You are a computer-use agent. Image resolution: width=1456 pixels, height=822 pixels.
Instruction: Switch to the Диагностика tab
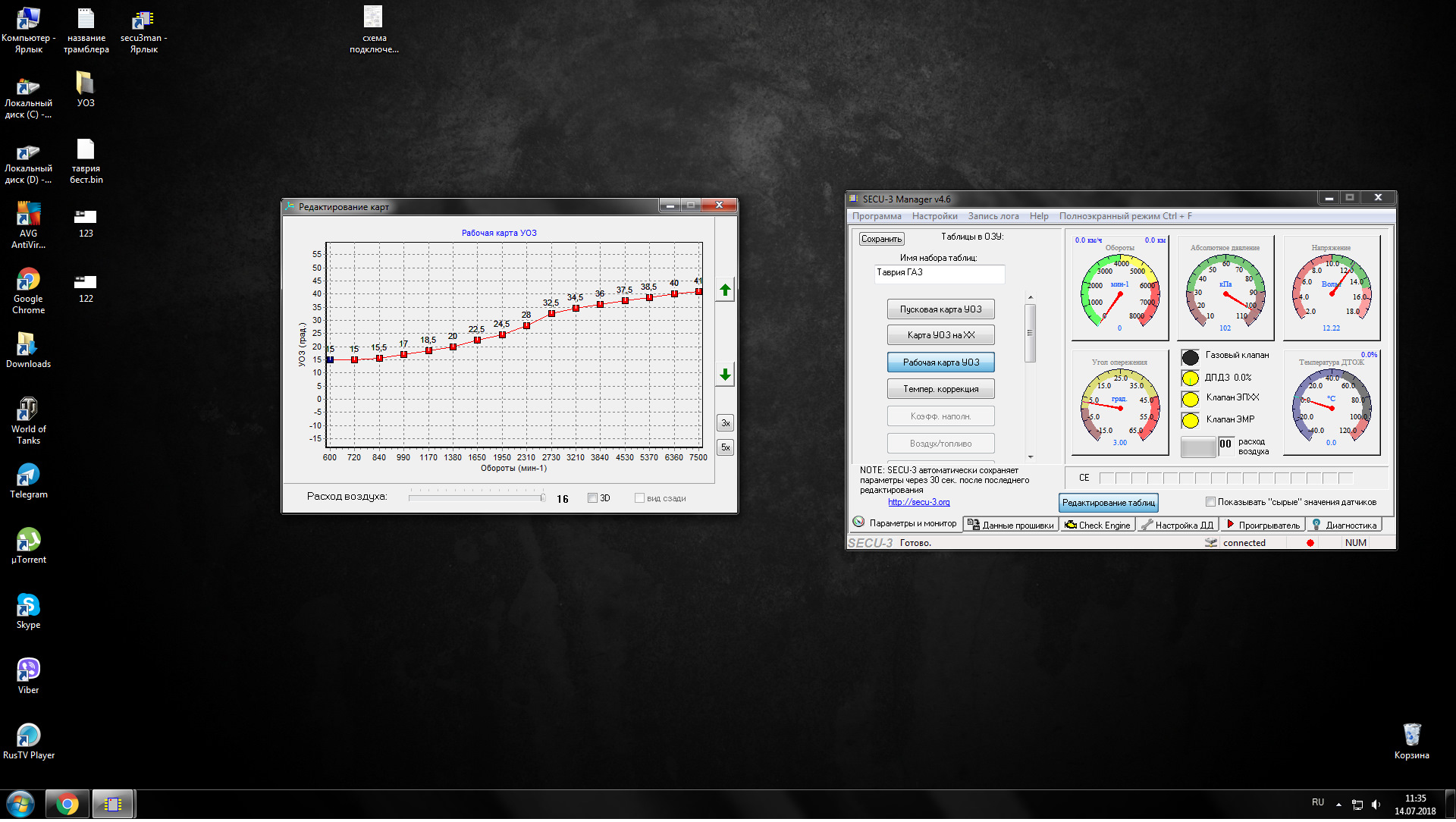click(x=1344, y=526)
